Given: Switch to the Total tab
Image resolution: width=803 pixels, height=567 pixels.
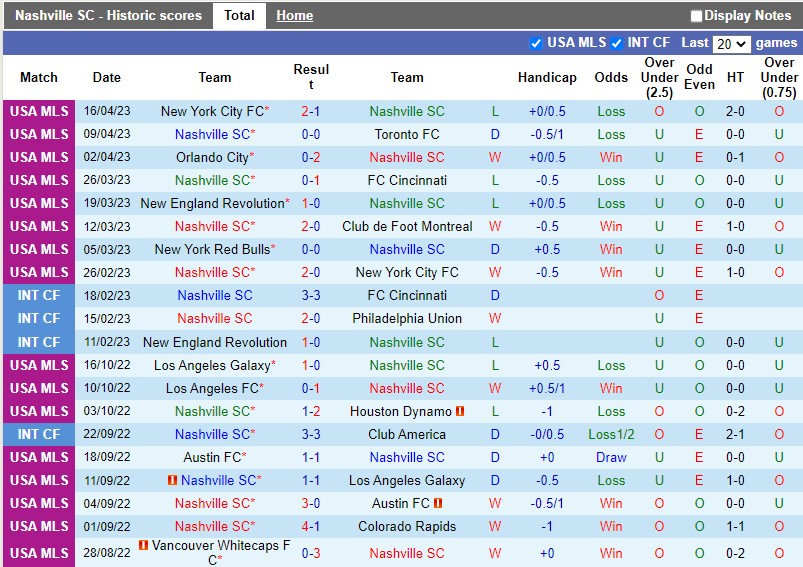Looking at the screenshot, I should [x=239, y=15].
